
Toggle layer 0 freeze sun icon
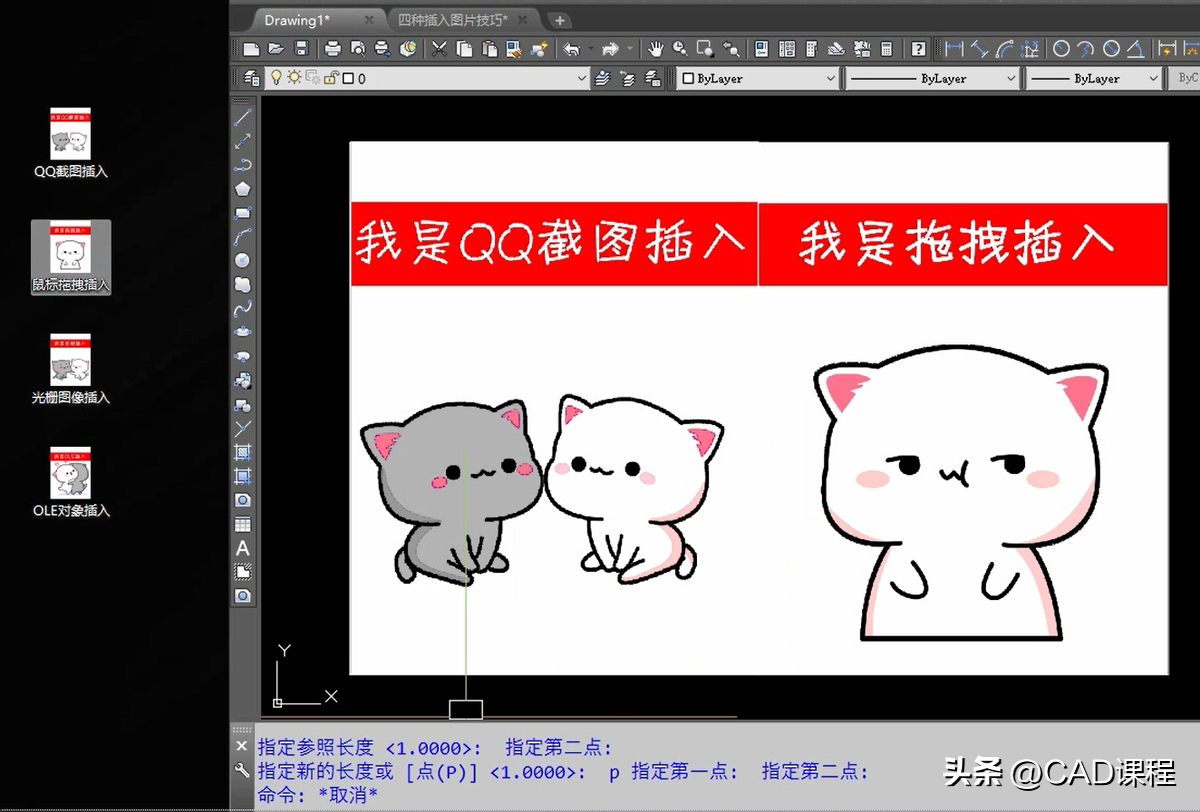293,78
